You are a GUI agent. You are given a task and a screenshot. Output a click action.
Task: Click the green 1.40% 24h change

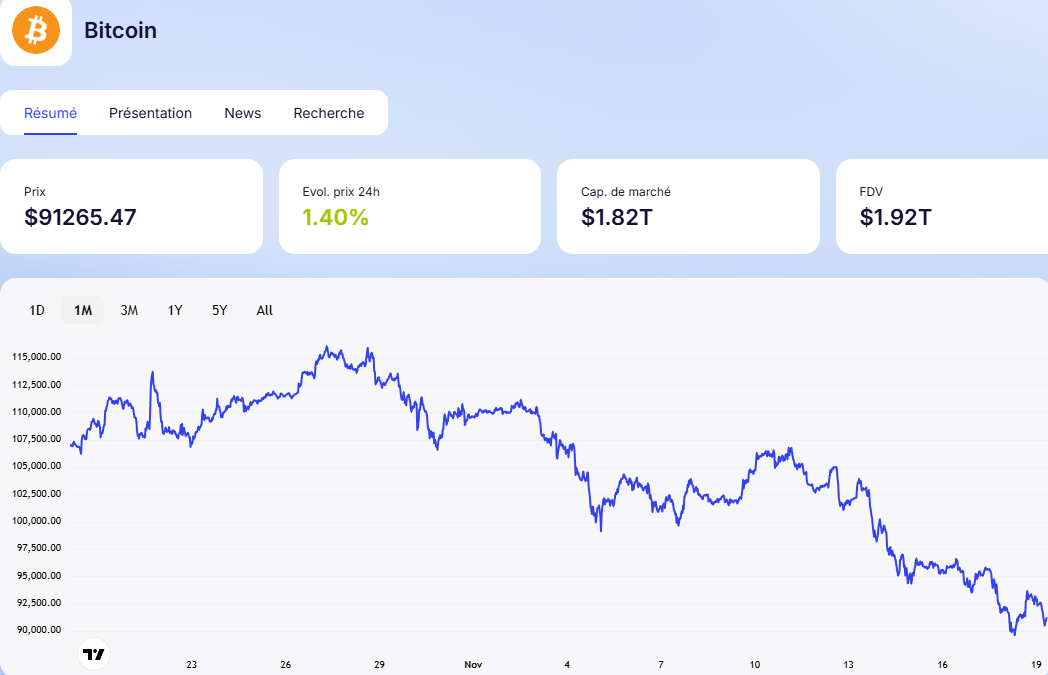(x=335, y=217)
